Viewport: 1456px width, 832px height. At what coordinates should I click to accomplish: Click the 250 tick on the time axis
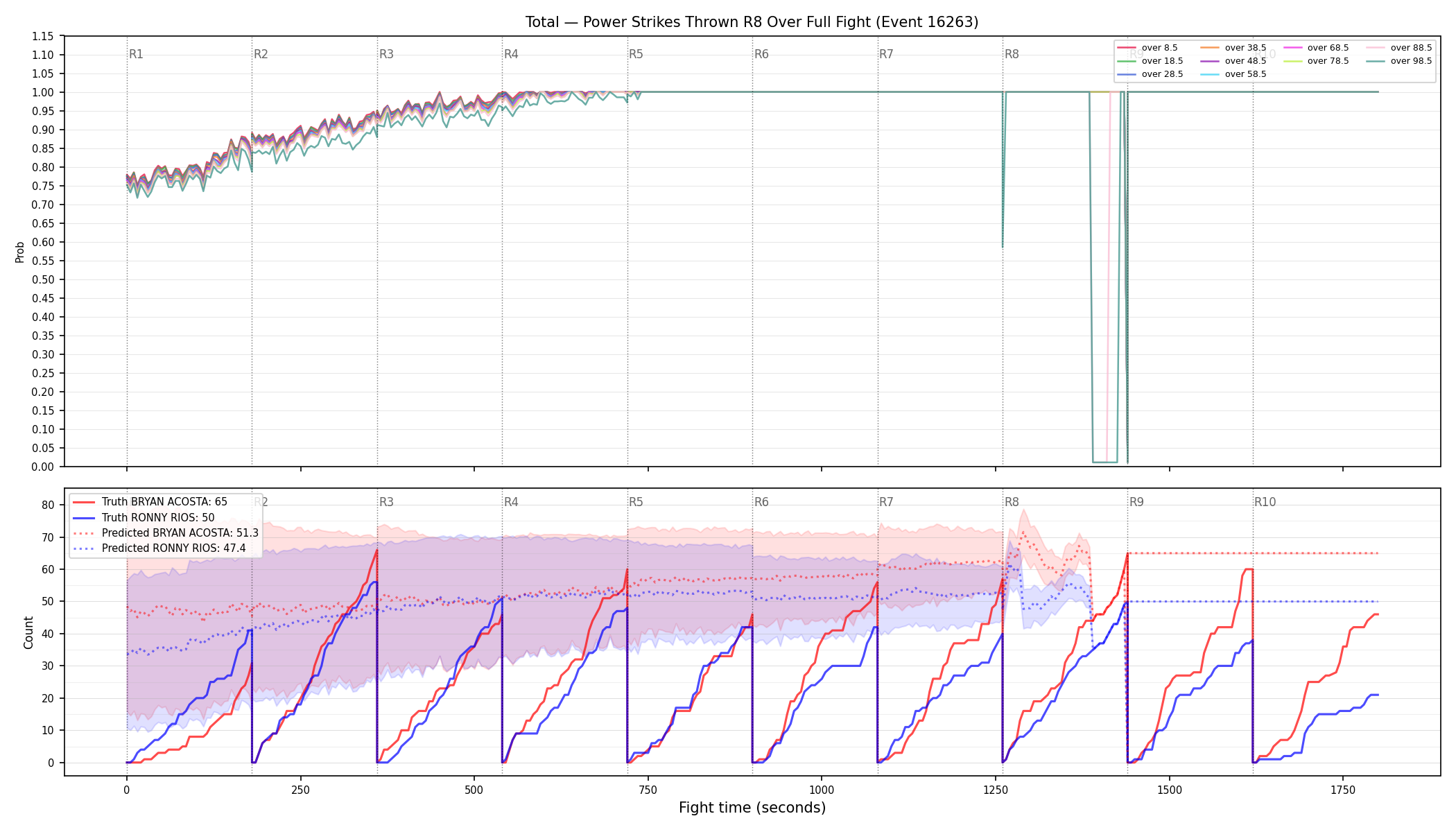pos(300,790)
